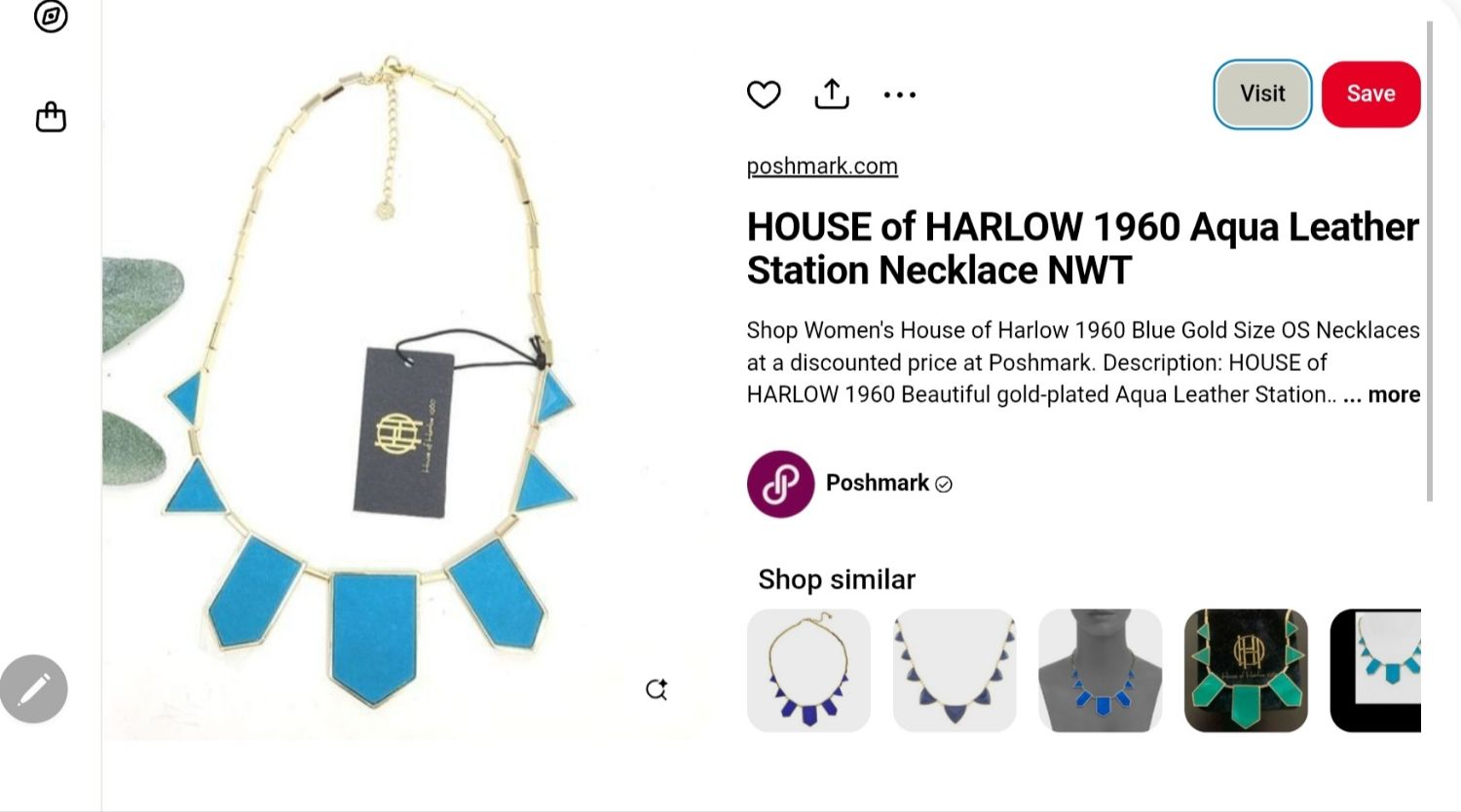1461x812 pixels.
Task: Open the Explore compass icon
Action: pyautogui.click(x=51, y=16)
